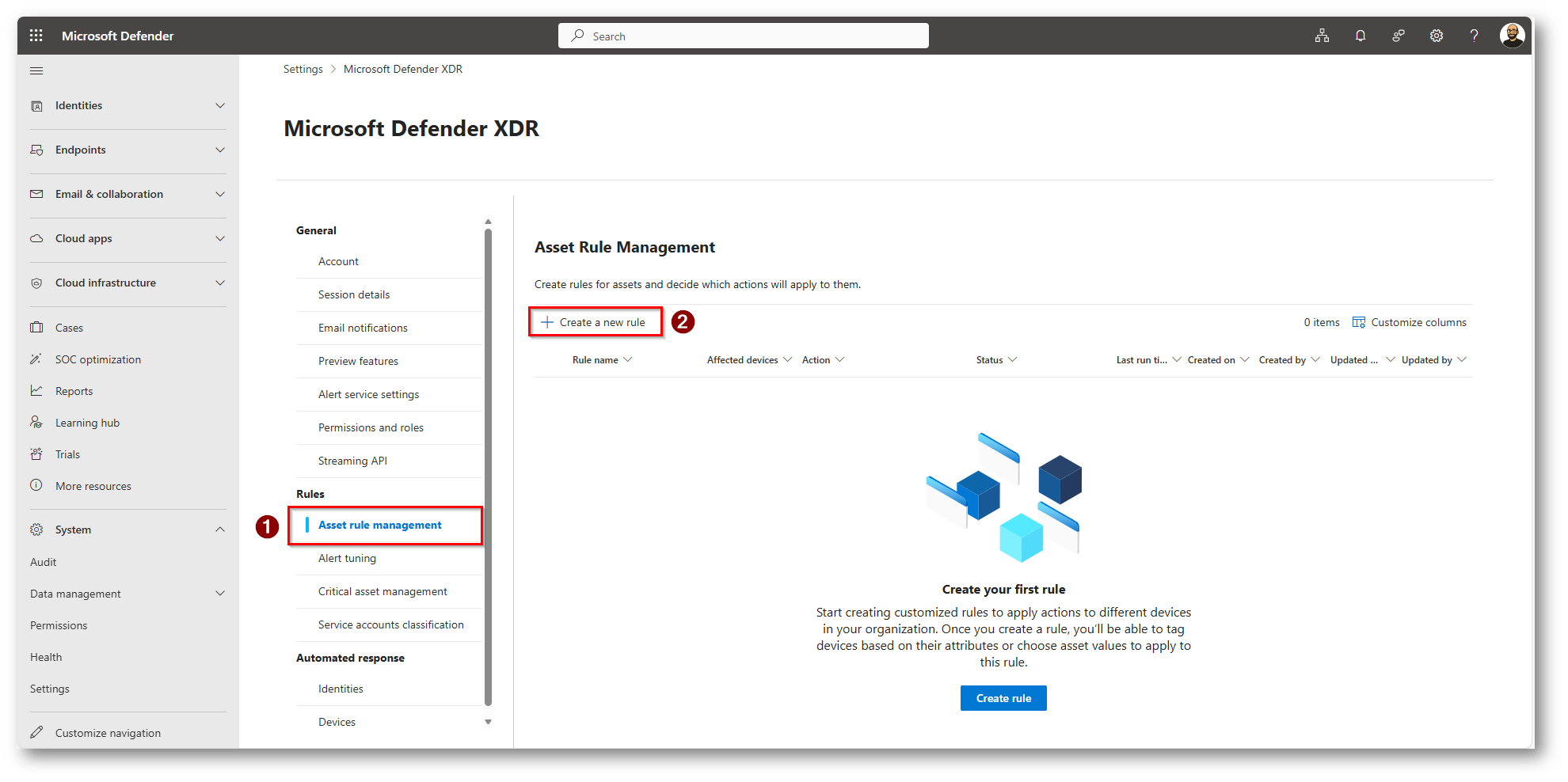Select Alert tuning in settings list

(347, 558)
